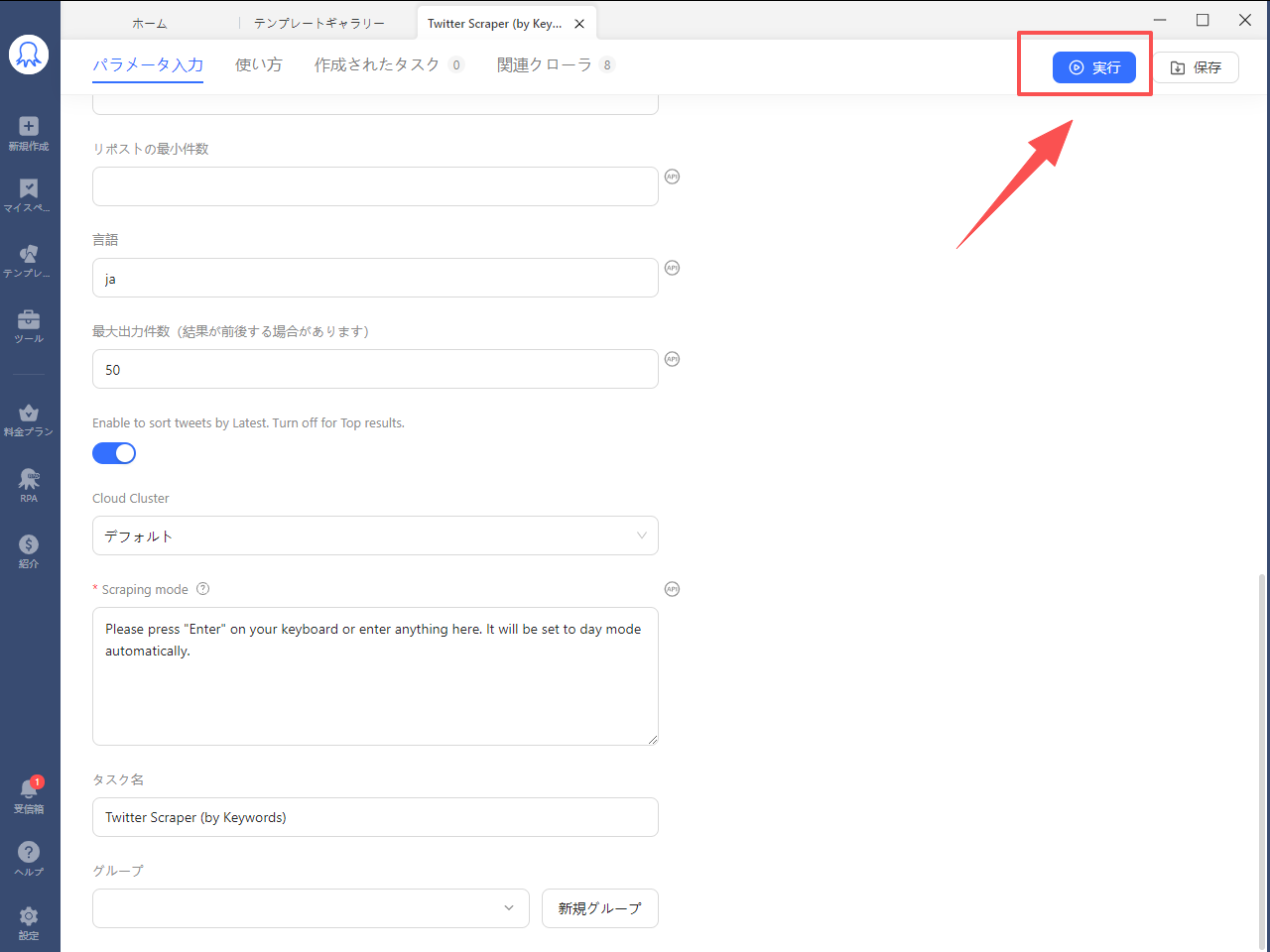Click the タスク名 input field
The height and width of the screenshot is (952, 1270).
coord(375,817)
